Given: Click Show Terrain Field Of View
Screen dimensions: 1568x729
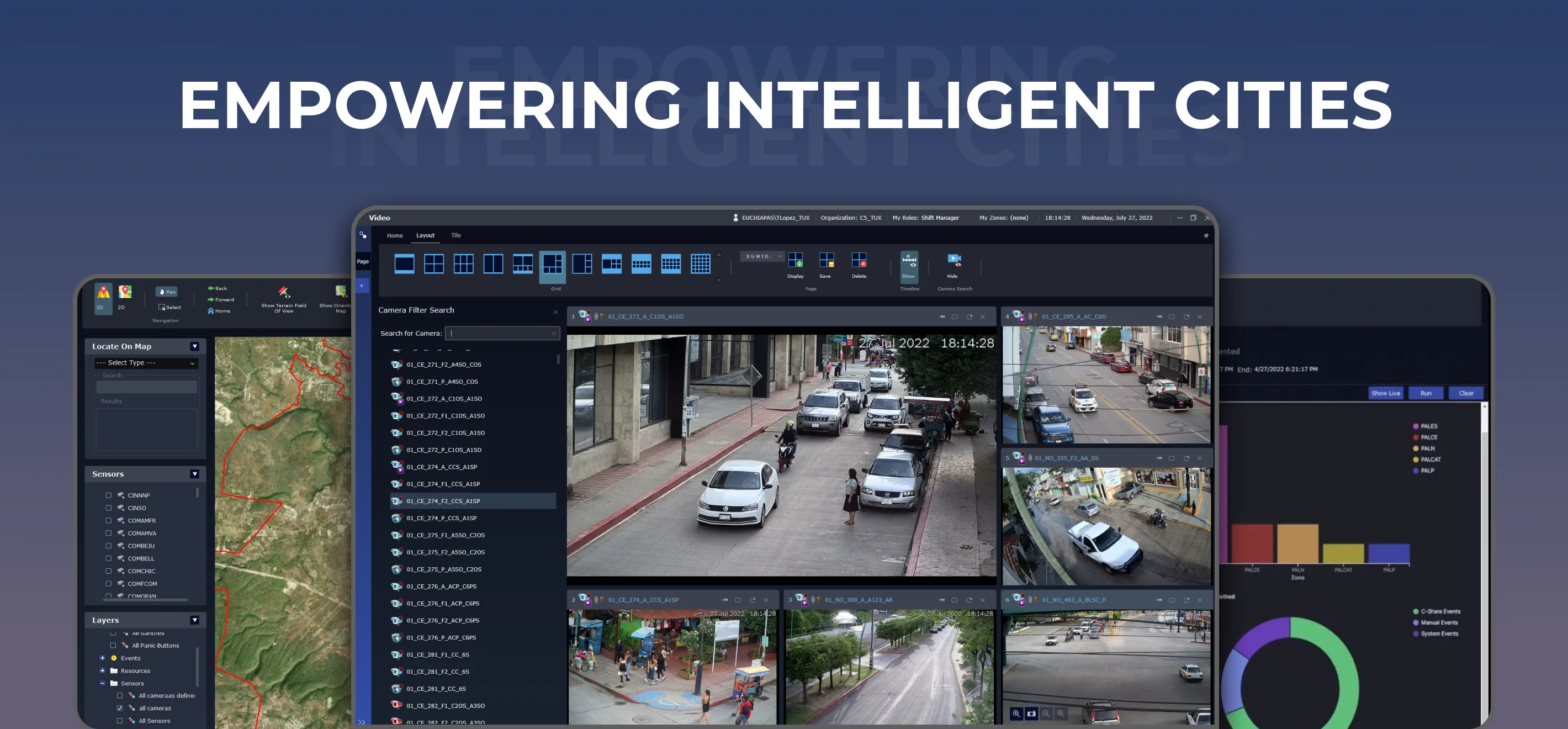Looking at the screenshot, I should (x=284, y=299).
